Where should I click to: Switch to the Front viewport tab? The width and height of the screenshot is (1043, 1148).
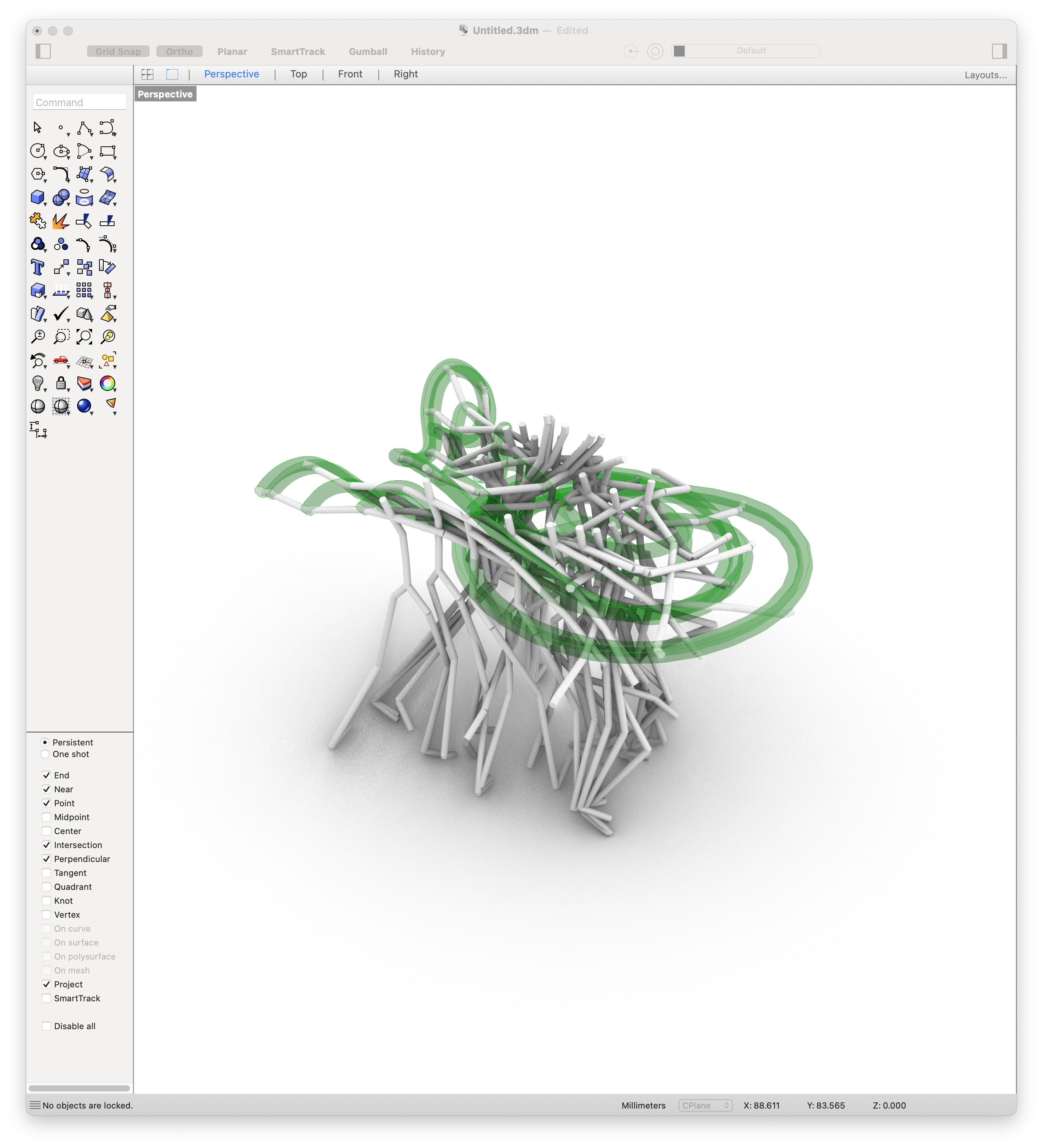350,74
